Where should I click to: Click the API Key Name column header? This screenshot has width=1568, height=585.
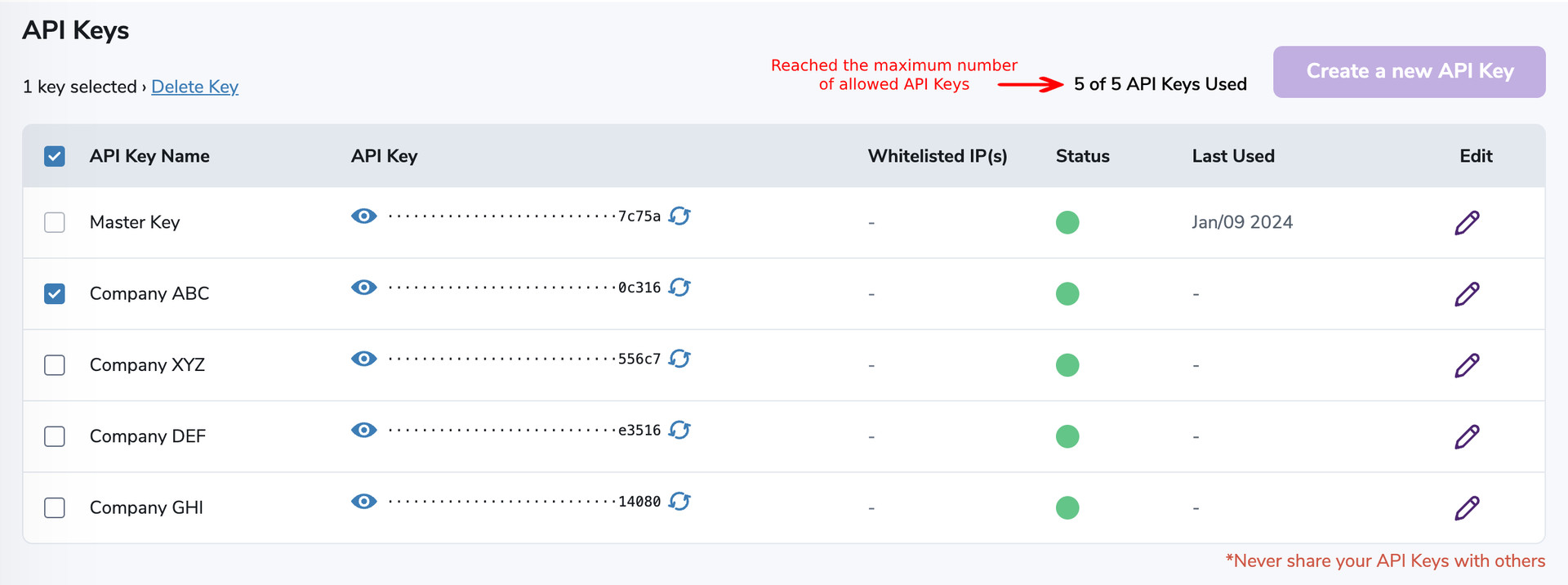[x=149, y=155]
